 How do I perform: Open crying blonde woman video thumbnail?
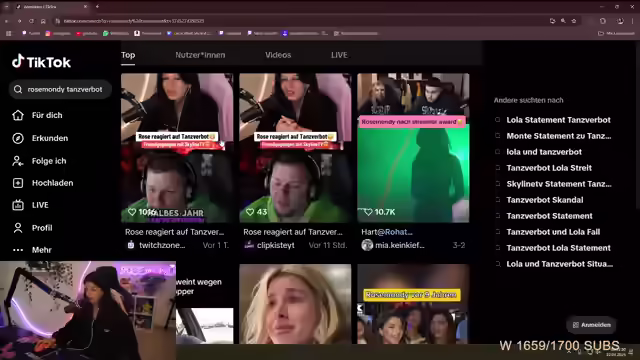point(295,304)
